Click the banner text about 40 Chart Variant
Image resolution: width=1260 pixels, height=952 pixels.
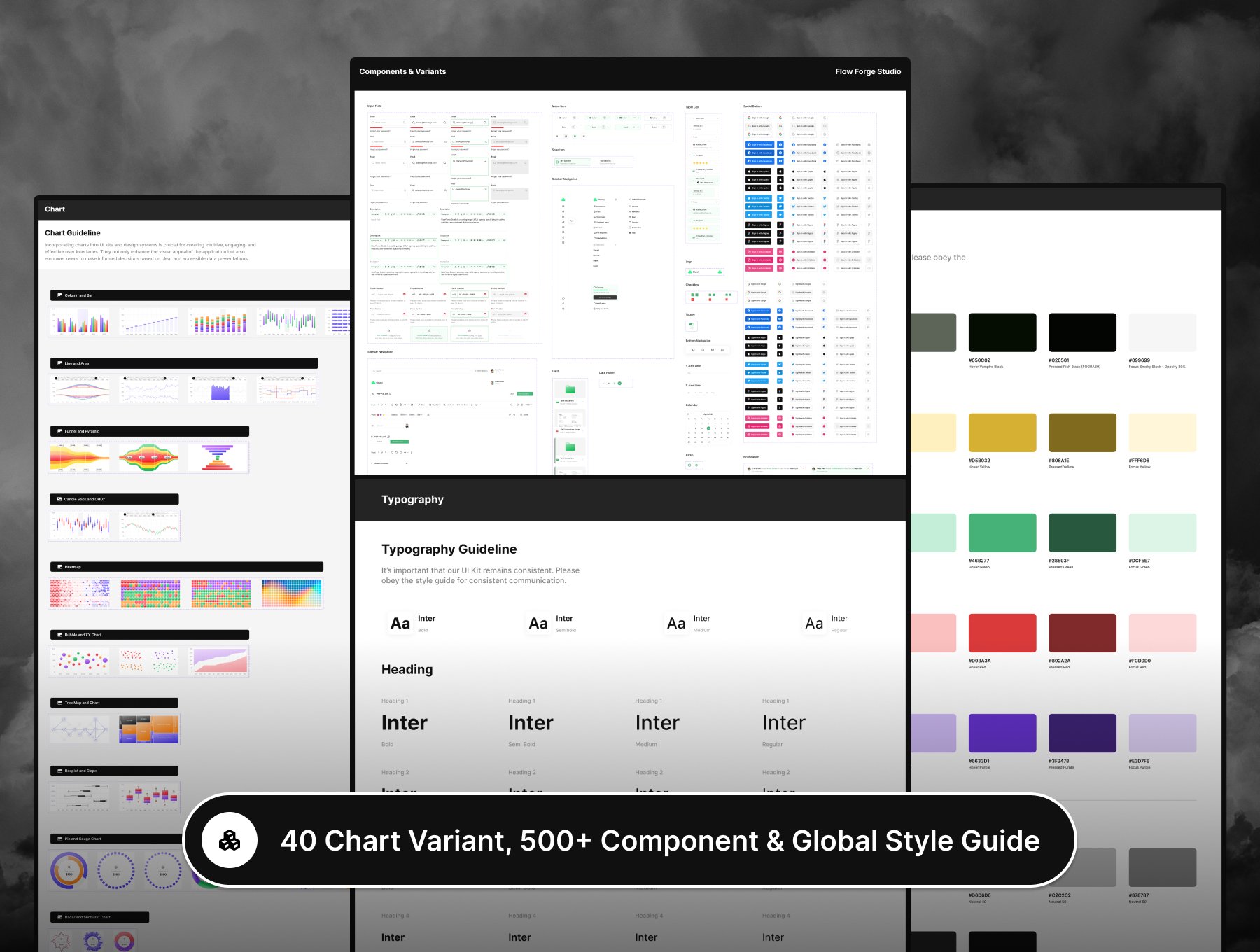pos(660,841)
